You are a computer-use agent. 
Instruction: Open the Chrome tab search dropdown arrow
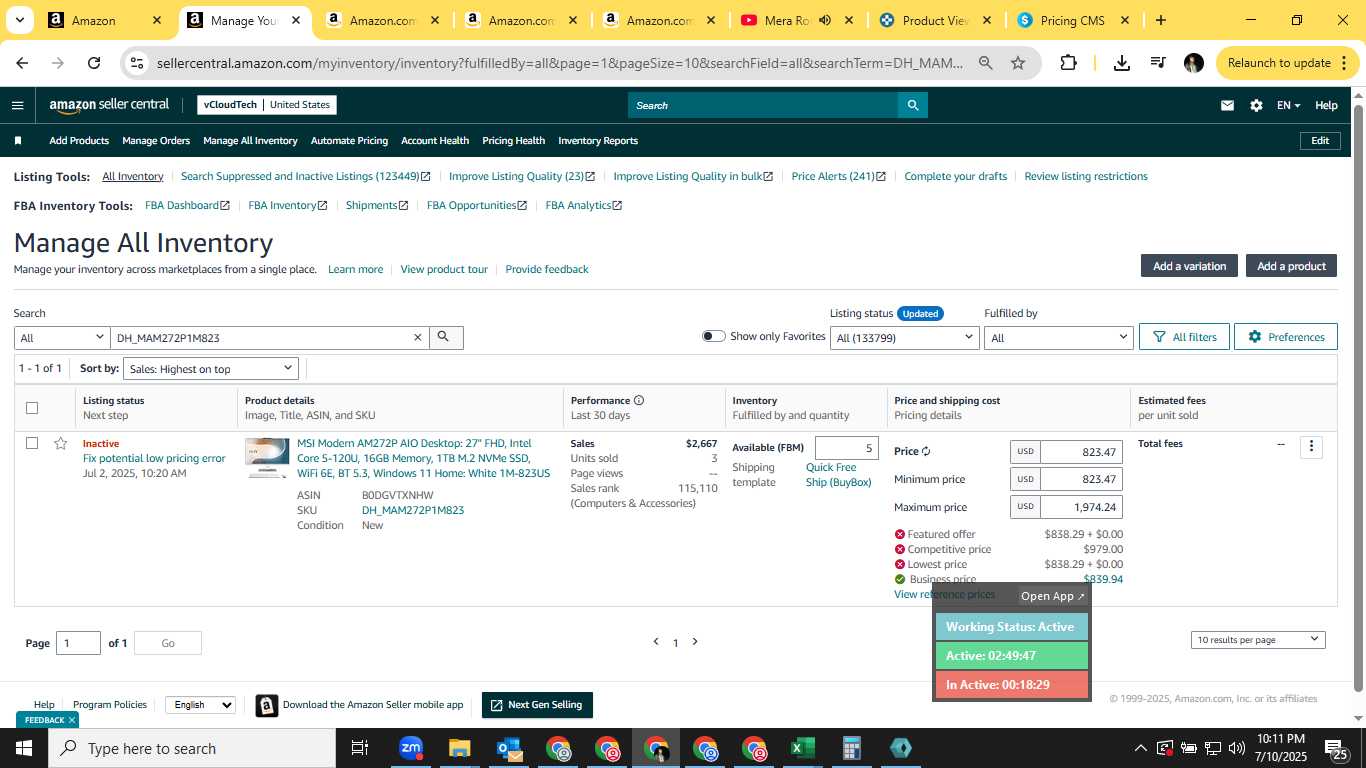click(x=20, y=20)
